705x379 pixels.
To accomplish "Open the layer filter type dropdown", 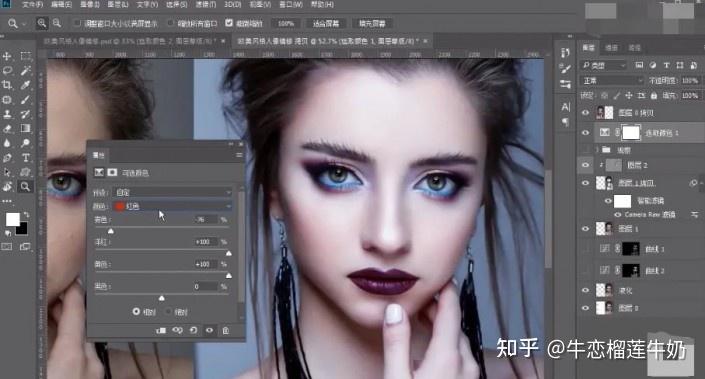I will click(603, 65).
